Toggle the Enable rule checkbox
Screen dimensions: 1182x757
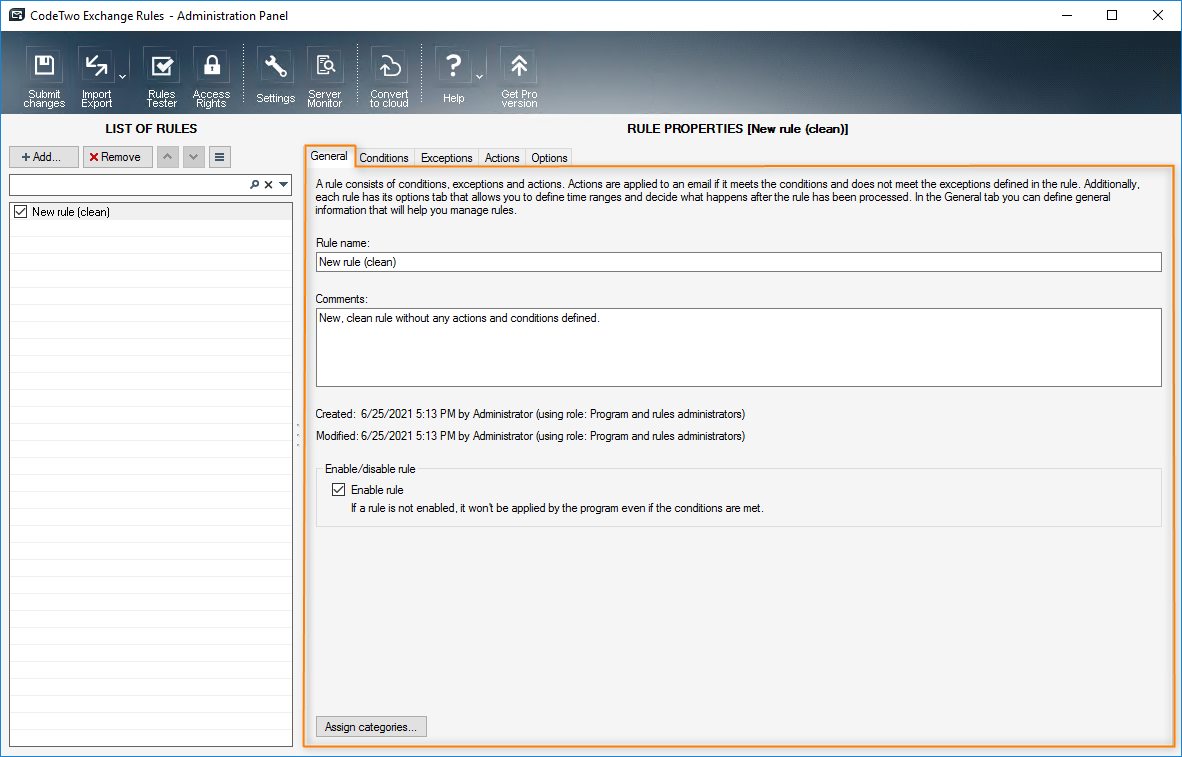[x=338, y=489]
